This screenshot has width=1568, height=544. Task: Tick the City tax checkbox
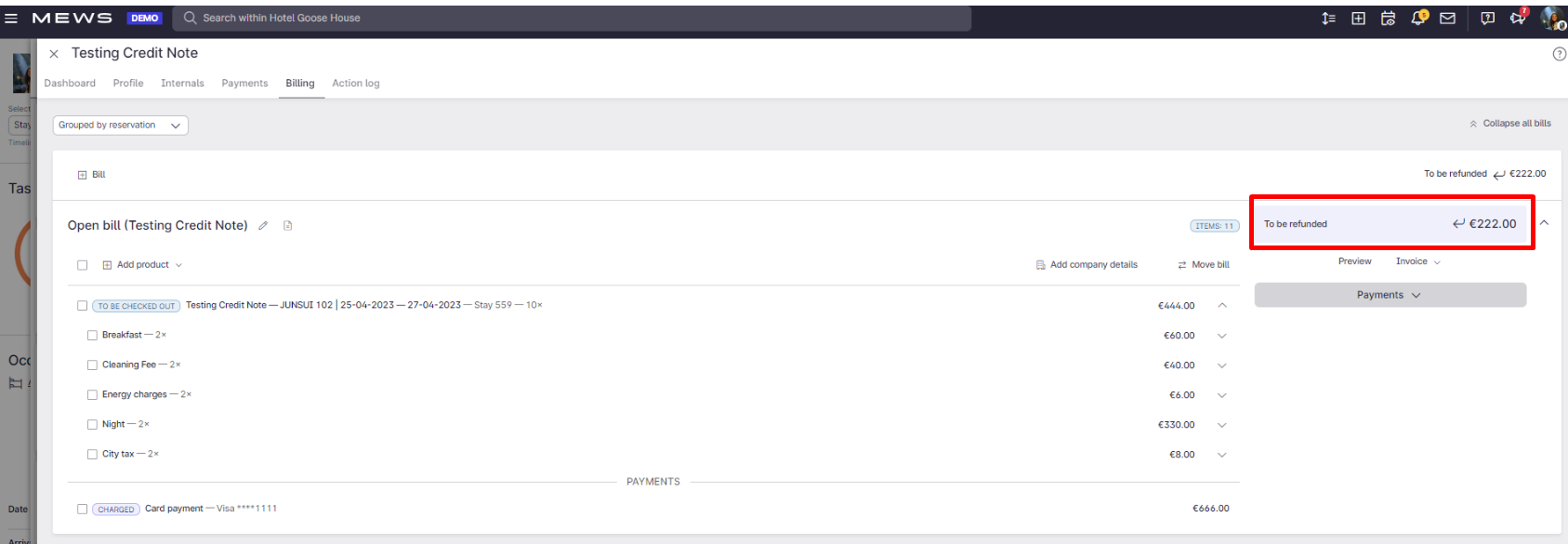point(92,455)
